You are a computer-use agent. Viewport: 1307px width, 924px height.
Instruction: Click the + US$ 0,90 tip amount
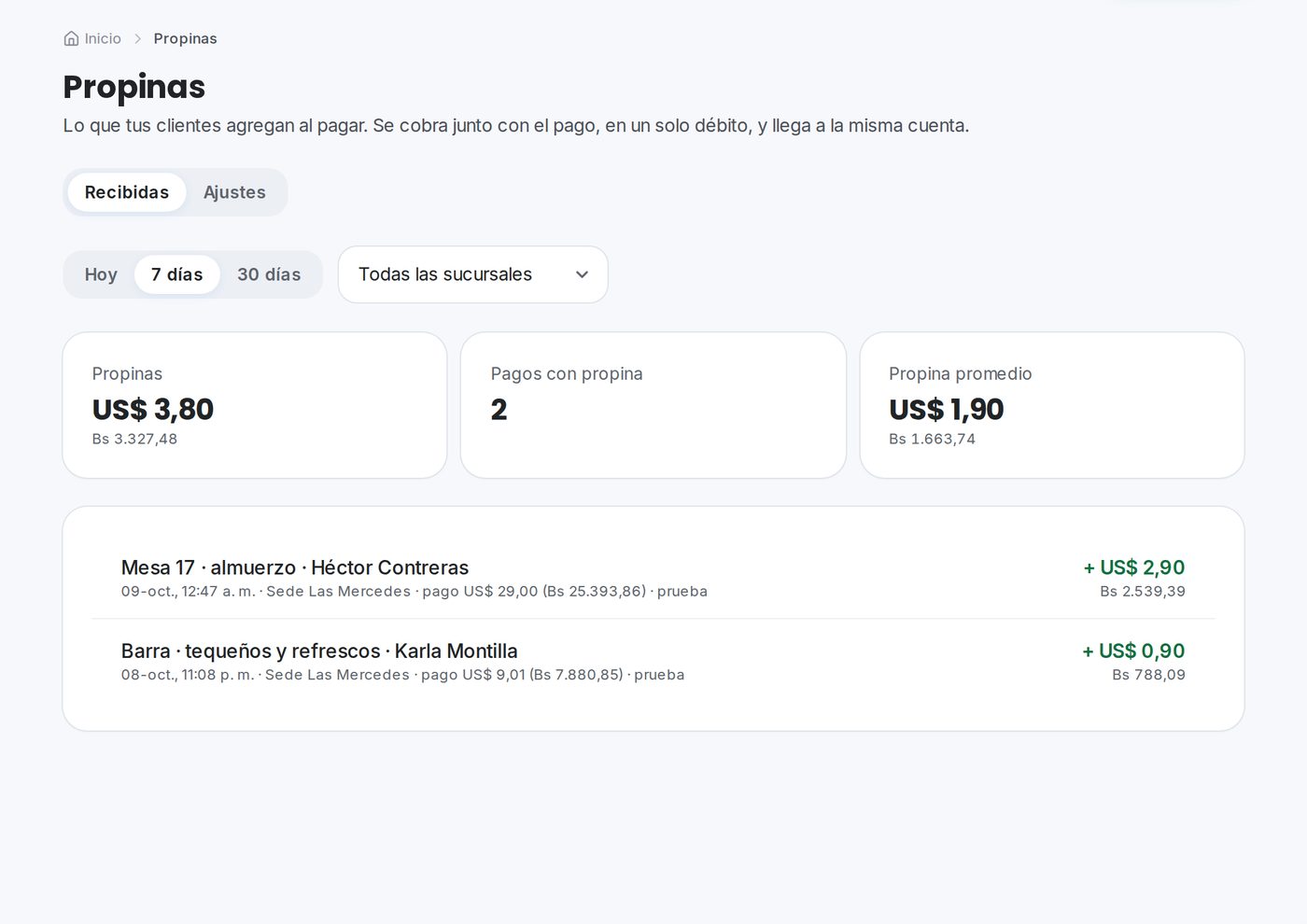click(x=1133, y=651)
